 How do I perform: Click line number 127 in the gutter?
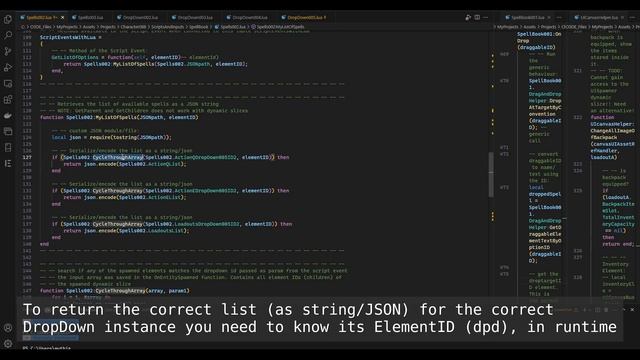pyautogui.click(x=27, y=157)
